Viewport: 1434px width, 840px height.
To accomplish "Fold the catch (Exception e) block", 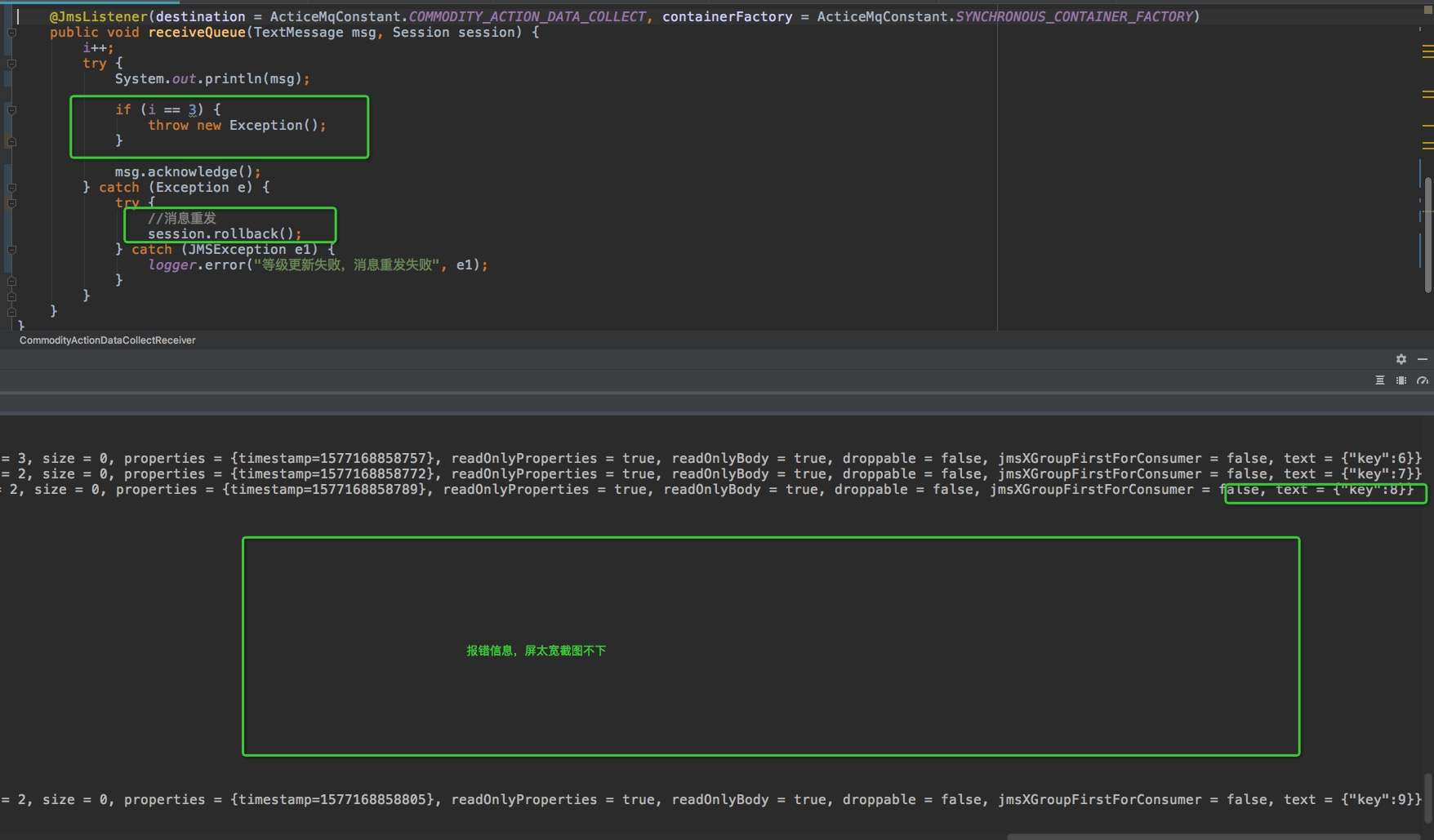I will coord(11,188).
